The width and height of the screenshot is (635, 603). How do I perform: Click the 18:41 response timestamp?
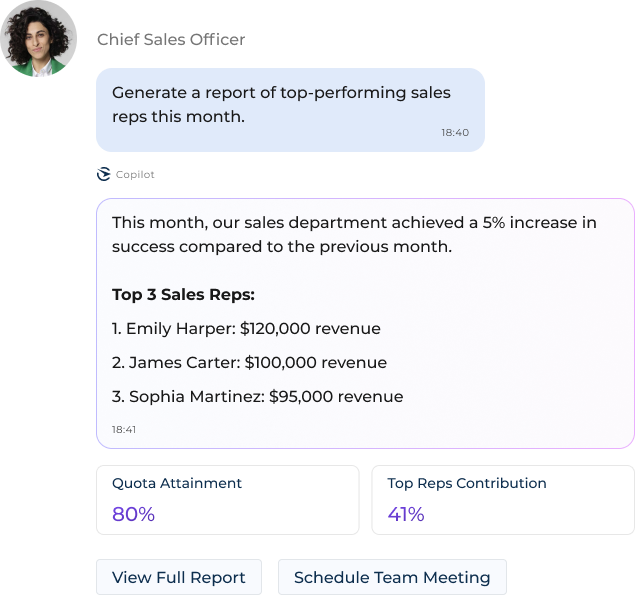click(124, 429)
